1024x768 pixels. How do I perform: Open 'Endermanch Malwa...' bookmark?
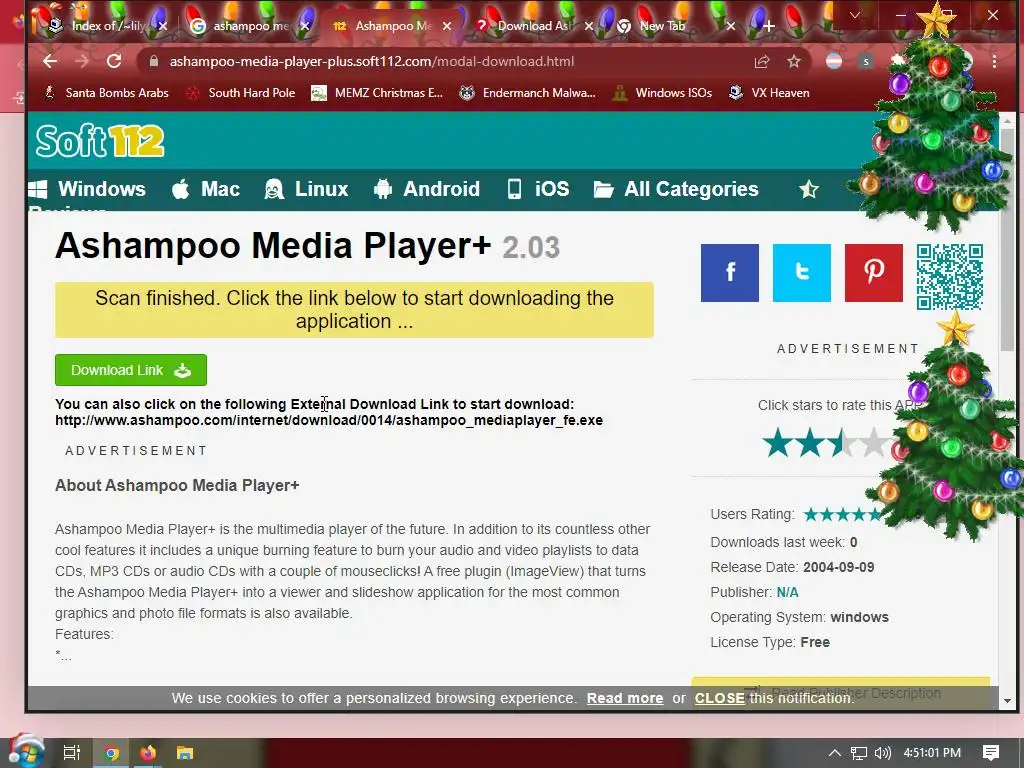(x=528, y=93)
